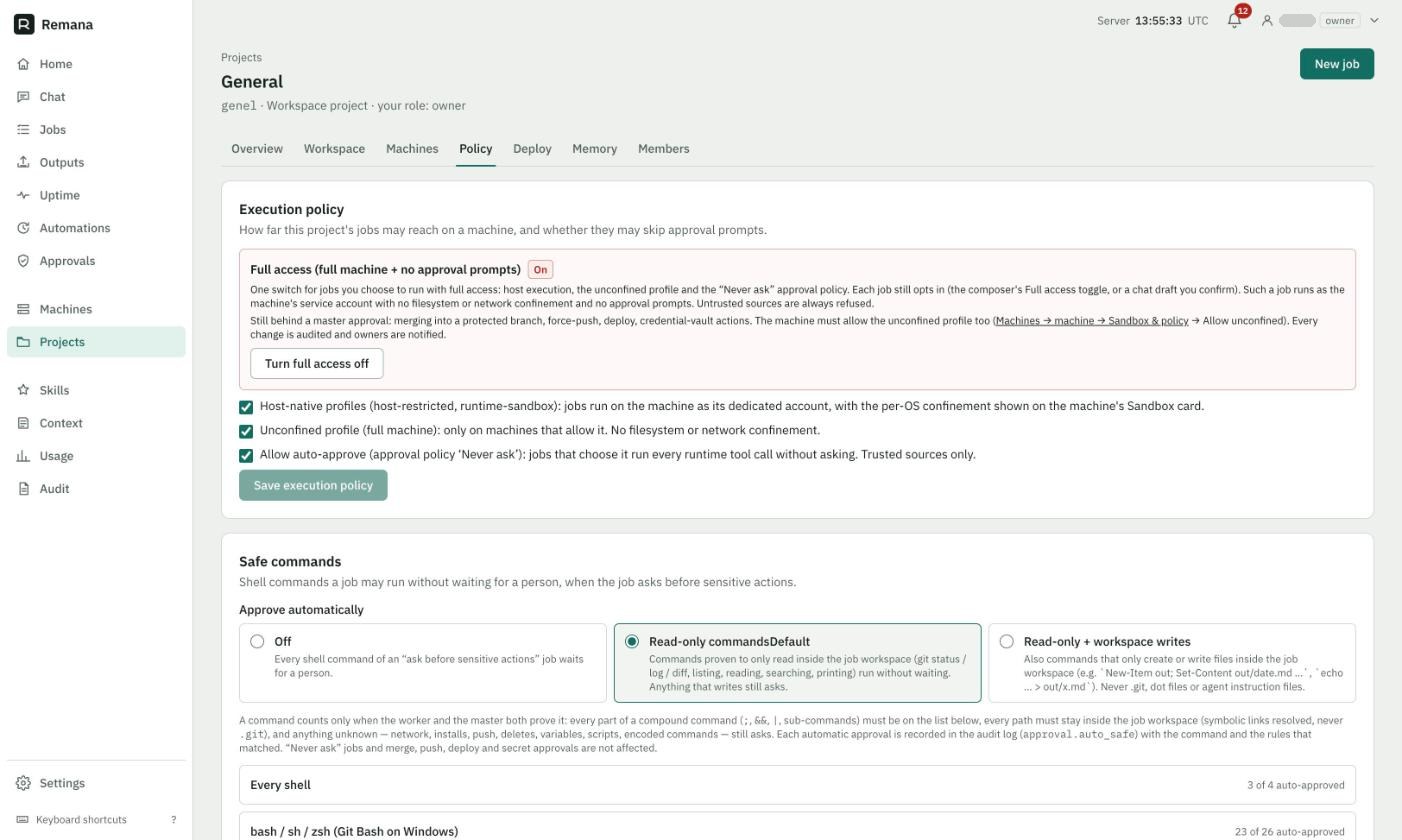The image size is (1402, 840).
Task: Open Usage via its bar chart icon
Action: pyautogui.click(x=23, y=456)
